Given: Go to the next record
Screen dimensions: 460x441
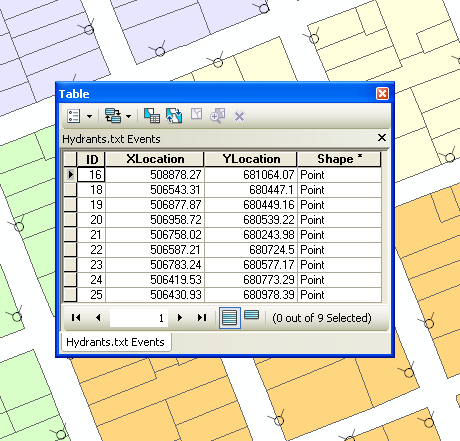Looking at the screenshot, I should [180, 318].
